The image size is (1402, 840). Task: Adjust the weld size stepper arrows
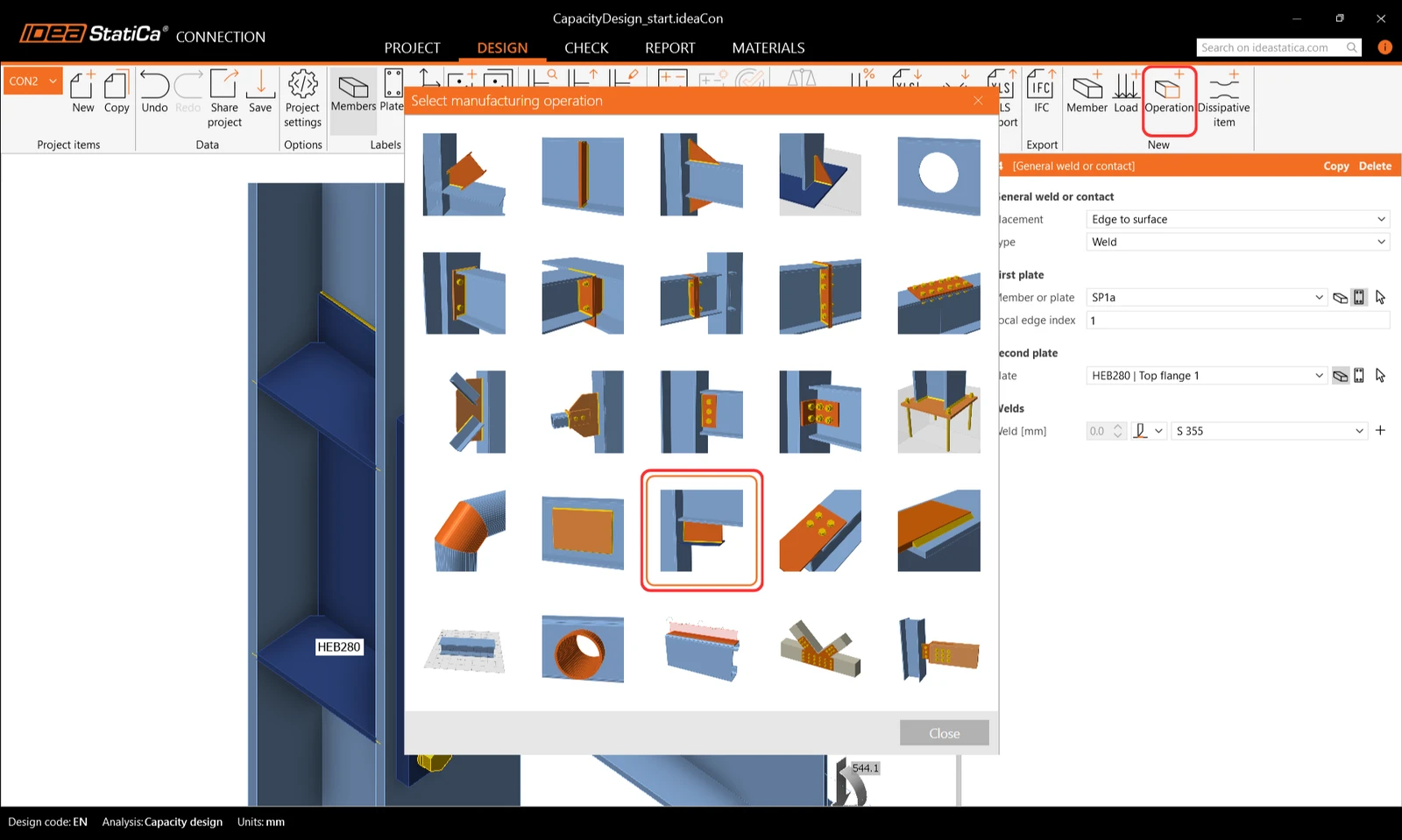click(x=1117, y=431)
